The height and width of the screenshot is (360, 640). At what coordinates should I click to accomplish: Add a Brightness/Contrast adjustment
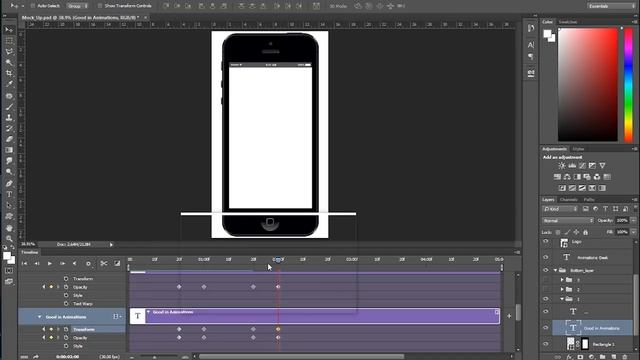[562, 166]
